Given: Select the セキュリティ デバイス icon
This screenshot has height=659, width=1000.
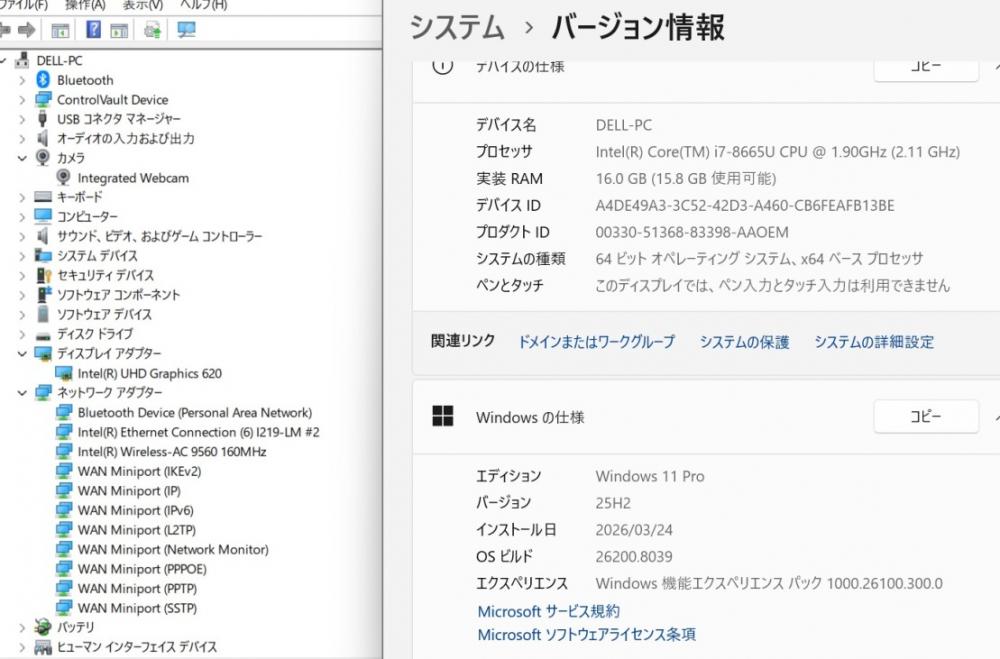Looking at the screenshot, I should [x=43, y=275].
